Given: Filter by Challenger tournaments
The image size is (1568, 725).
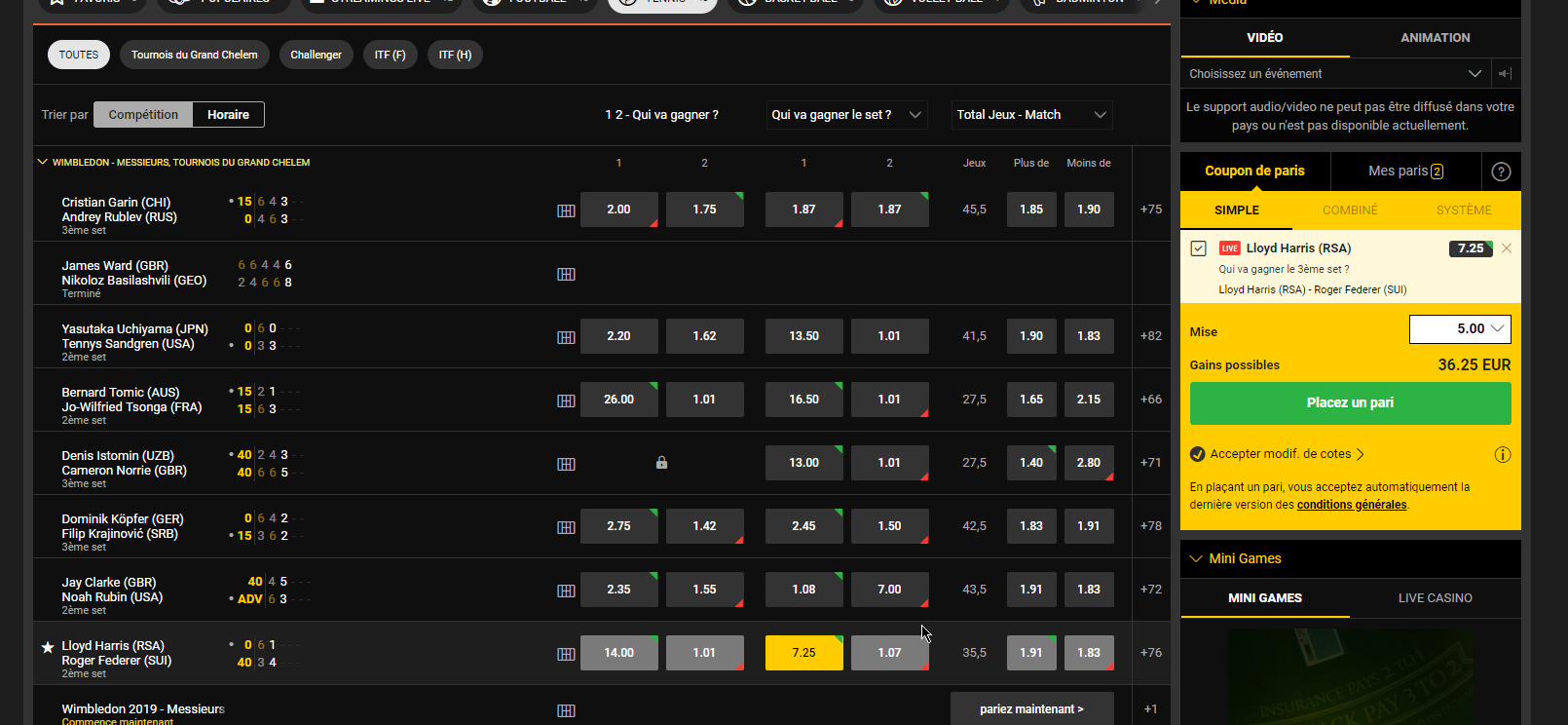Looking at the screenshot, I should [316, 55].
